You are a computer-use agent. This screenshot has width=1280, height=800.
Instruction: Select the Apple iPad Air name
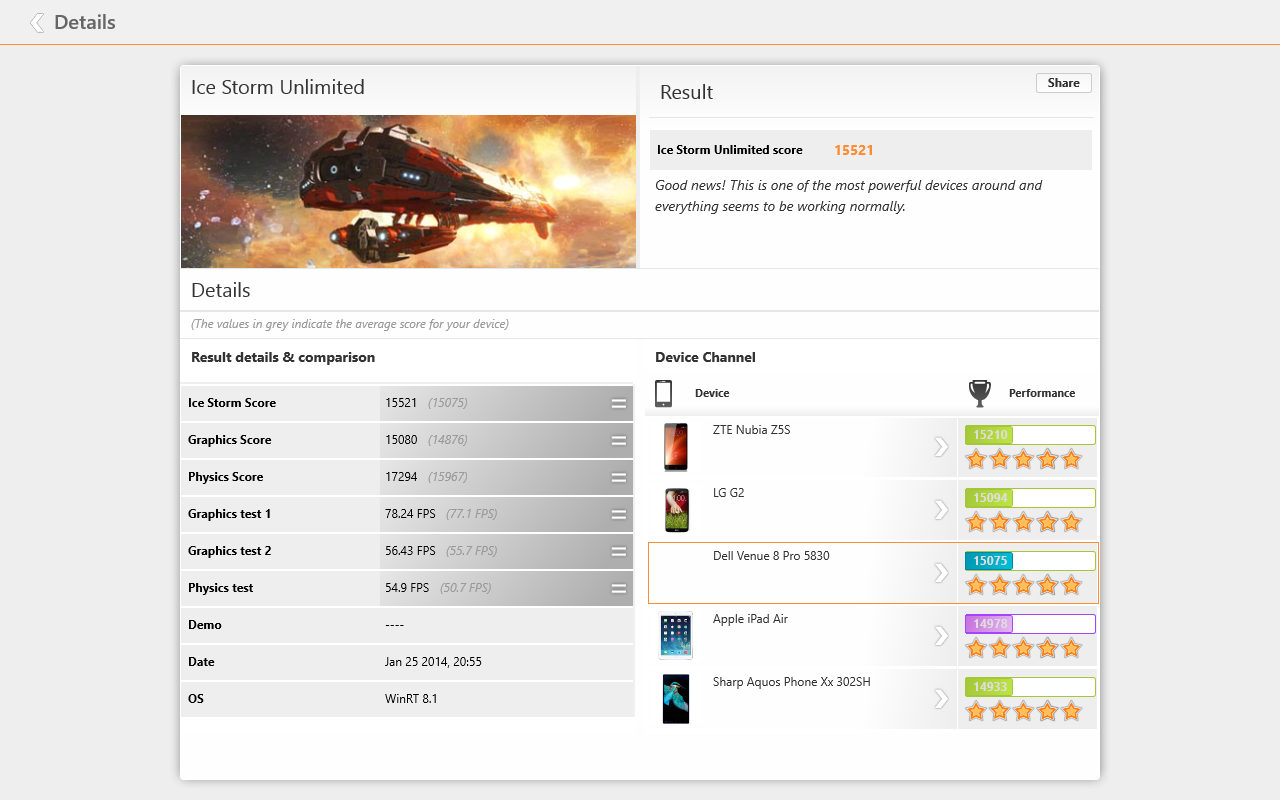point(750,619)
